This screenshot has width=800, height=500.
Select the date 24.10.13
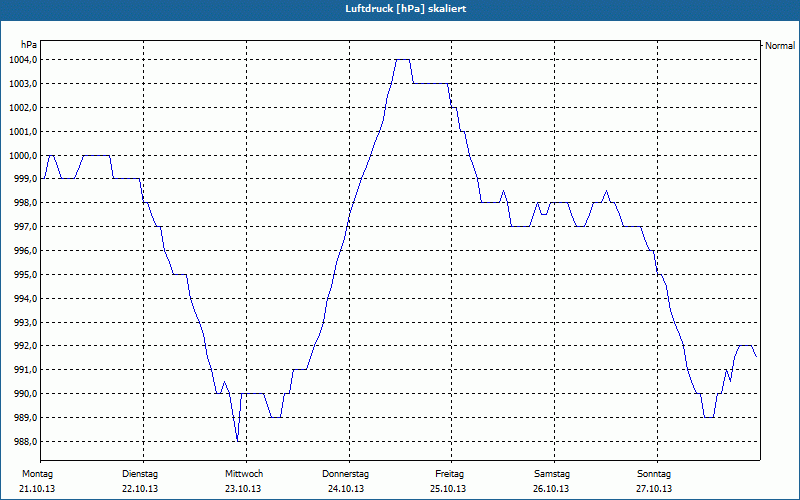346,489
